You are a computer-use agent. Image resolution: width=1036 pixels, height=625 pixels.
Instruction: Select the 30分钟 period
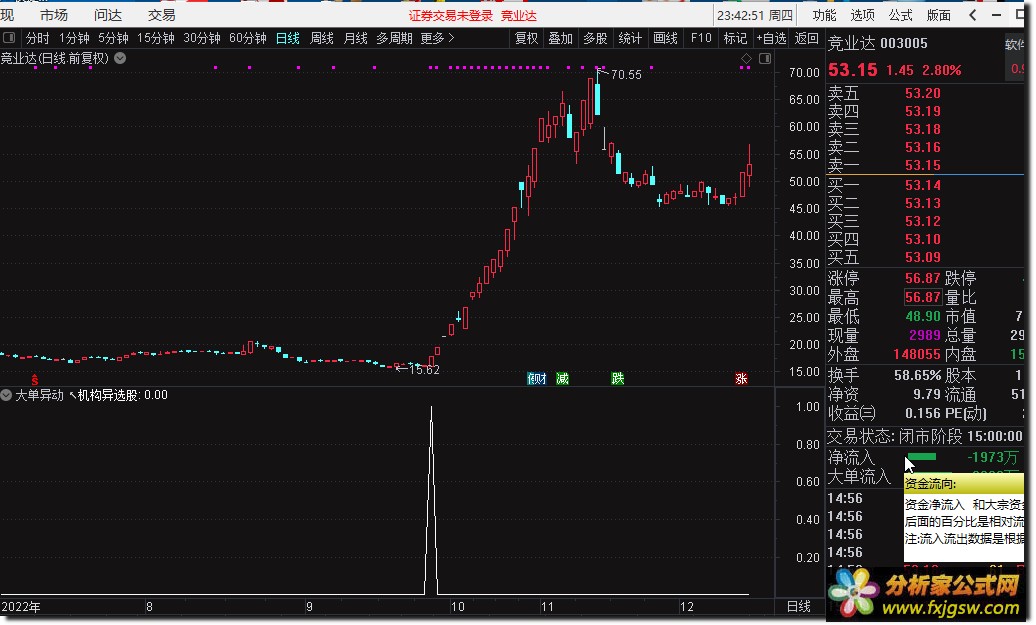point(202,38)
